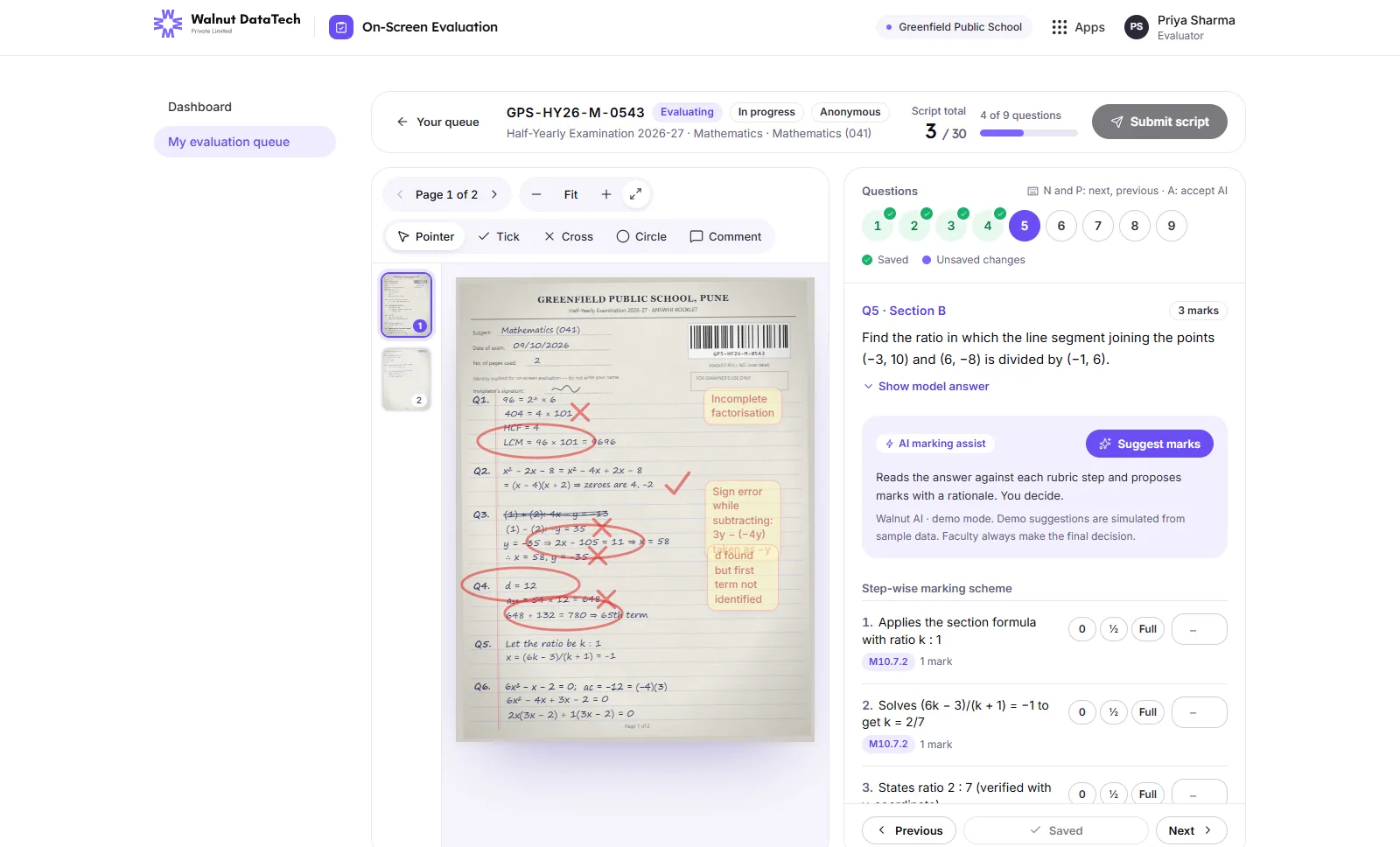Open the Apps grid menu
This screenshot has width=1400, height=847.
tap(1078, 27)
